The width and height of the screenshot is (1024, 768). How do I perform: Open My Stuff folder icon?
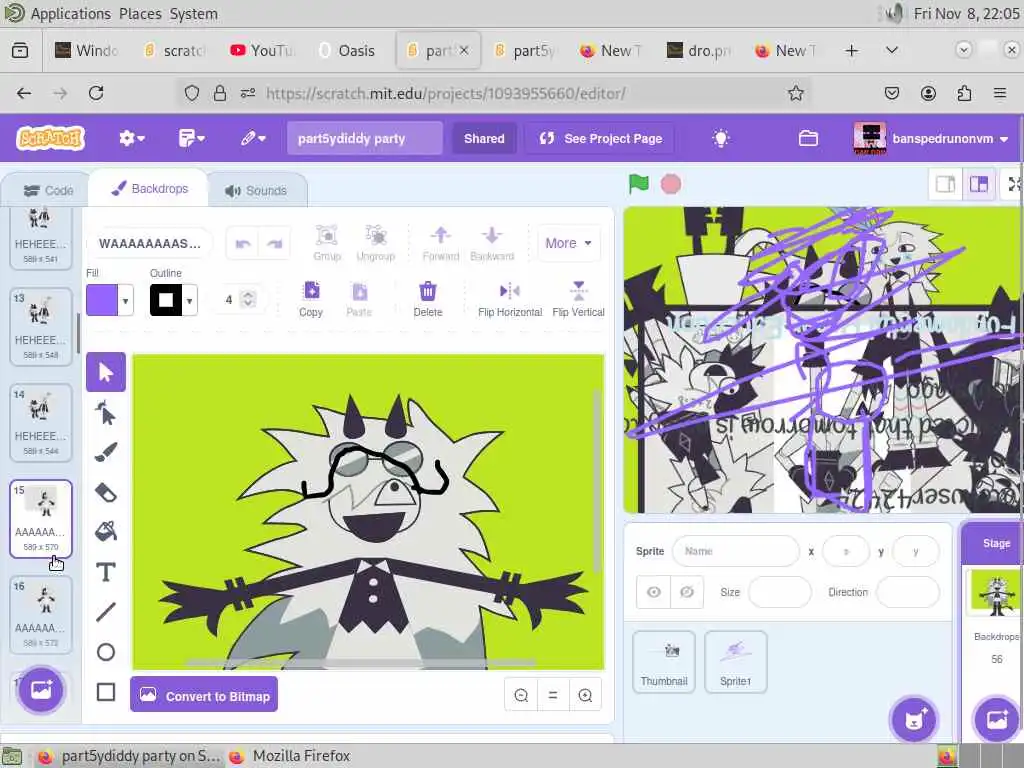808,138
